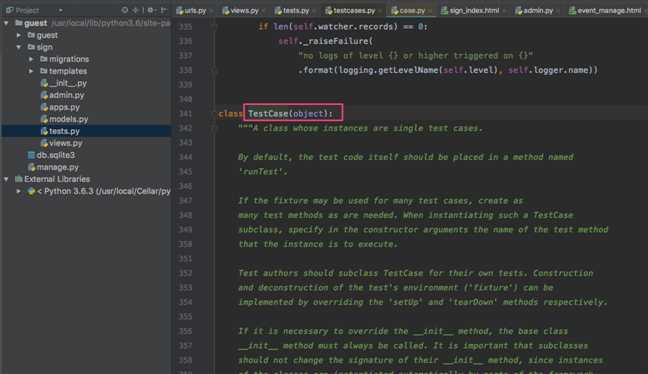Viewport: 648px width, 374px height.
Task: Switch to the views.py editor tab
Action: pos(241,11)
